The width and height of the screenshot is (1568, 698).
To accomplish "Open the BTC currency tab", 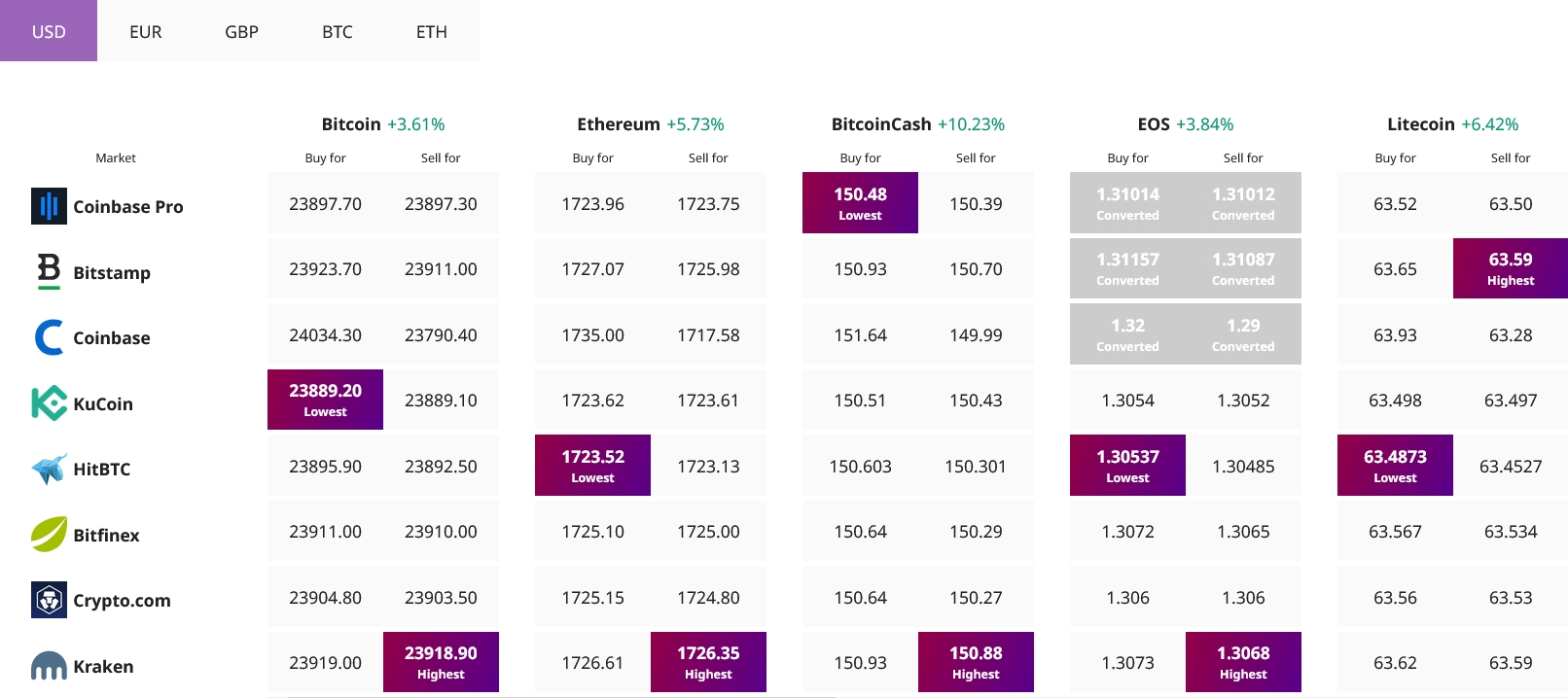I will click(x=338, y=31).
